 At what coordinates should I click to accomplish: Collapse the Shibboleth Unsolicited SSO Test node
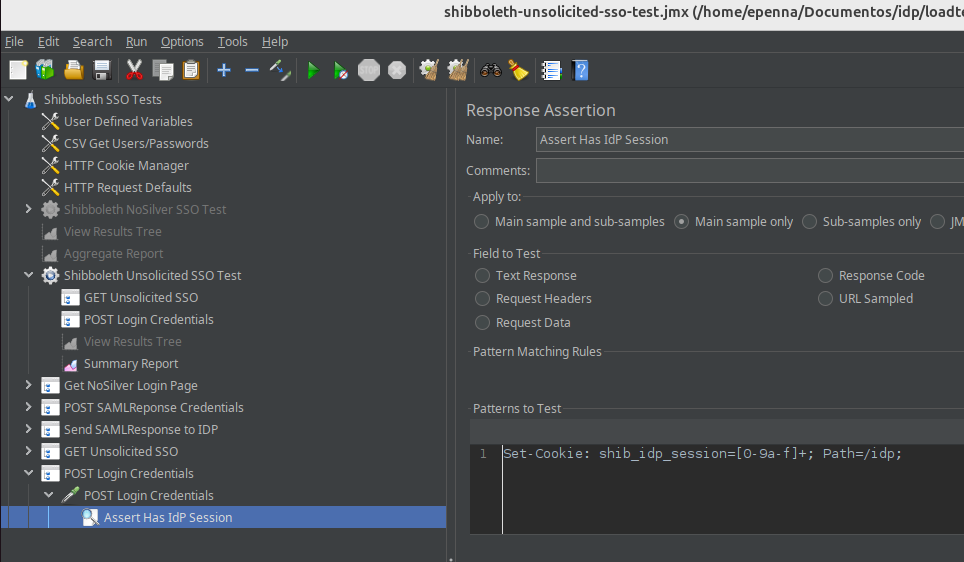[29, 276]
